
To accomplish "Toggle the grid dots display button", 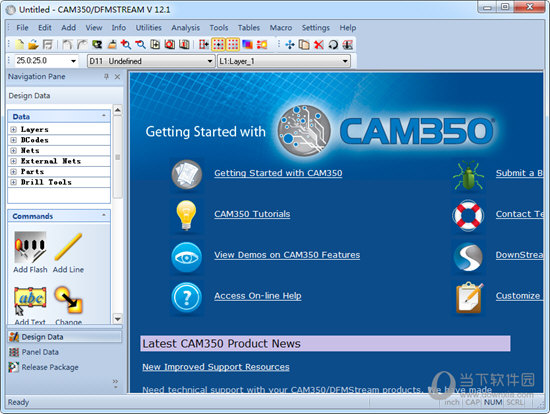I will 233,45.
